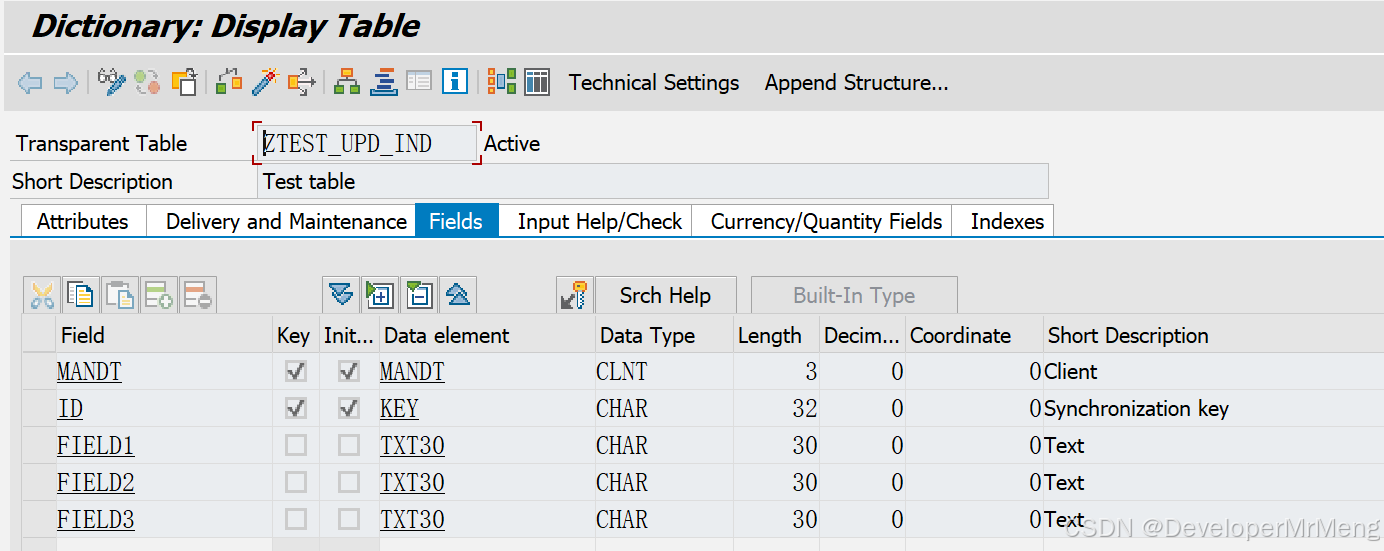Toggle Key checkbox for FIELD1 row
Image resolution: width=1384 pixels, height=551 pixels.
(296, 445)
